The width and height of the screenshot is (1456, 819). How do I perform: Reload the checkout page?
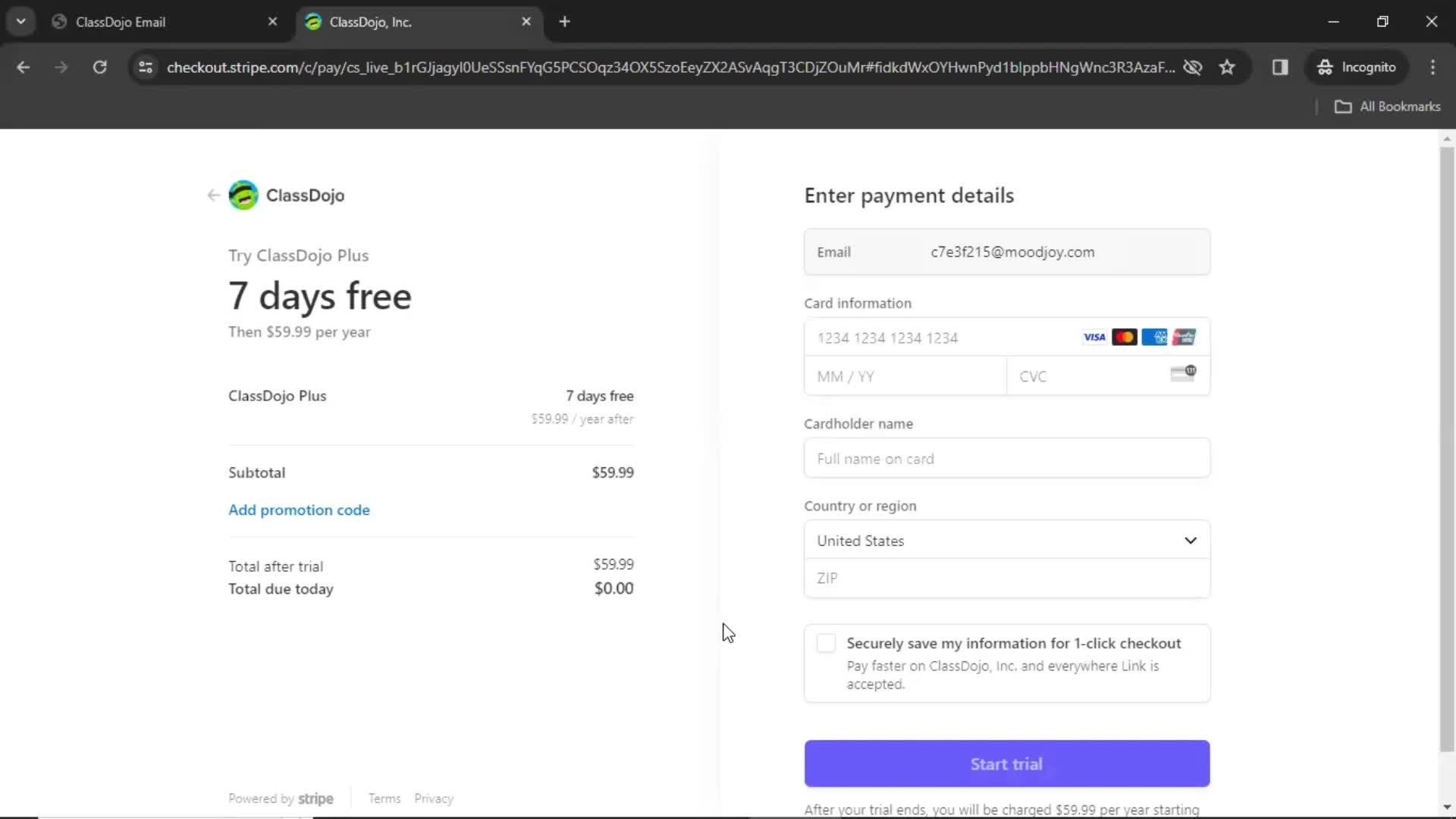point(99,67)
